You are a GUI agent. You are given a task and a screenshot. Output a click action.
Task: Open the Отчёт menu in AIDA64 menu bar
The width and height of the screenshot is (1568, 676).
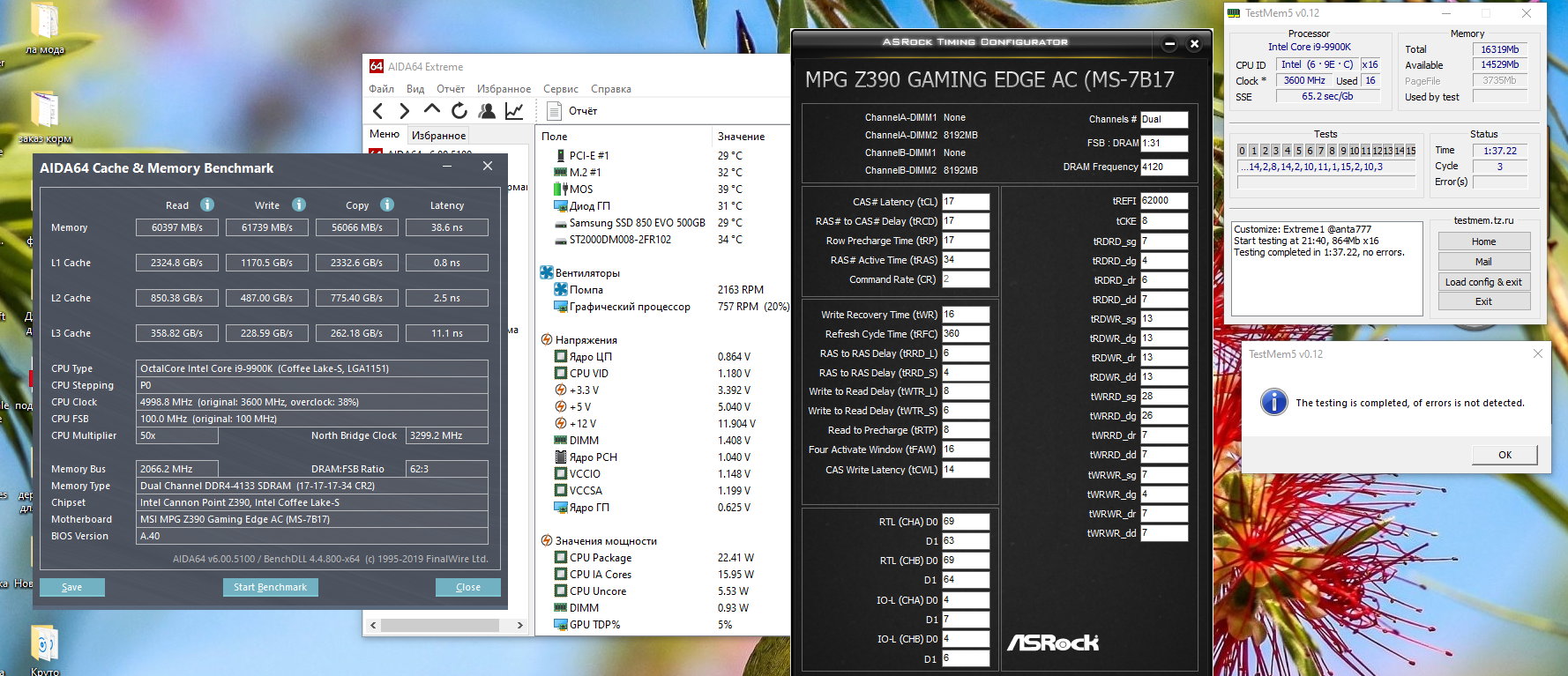click(451, 89)
